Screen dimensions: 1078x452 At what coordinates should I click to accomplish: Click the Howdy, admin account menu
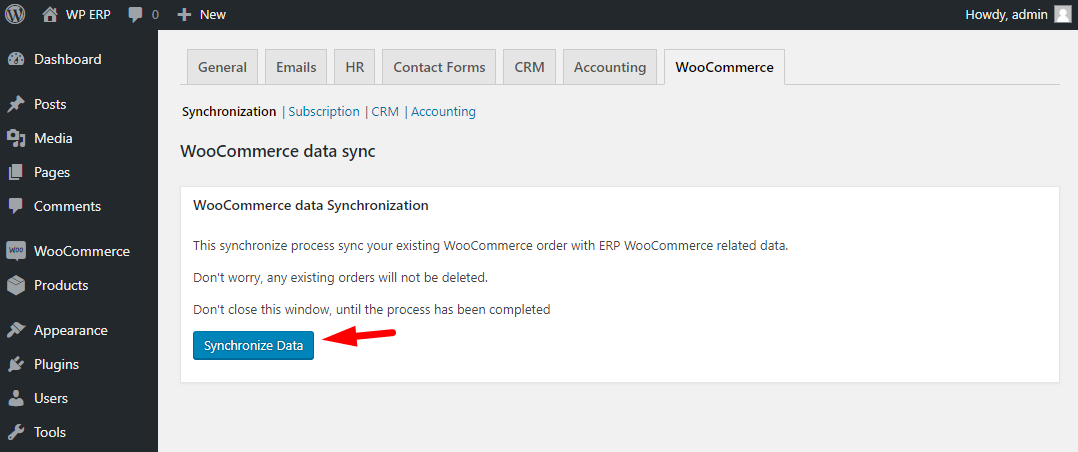1018,14
